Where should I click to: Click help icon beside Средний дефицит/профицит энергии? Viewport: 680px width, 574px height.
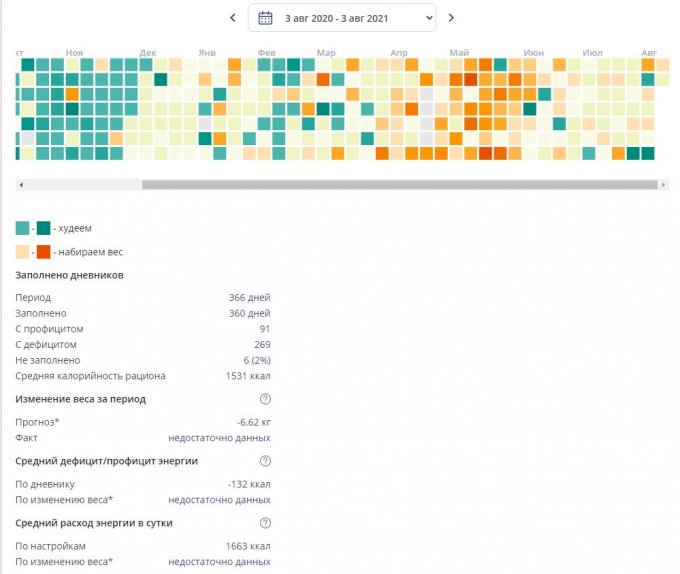(265, 461)
